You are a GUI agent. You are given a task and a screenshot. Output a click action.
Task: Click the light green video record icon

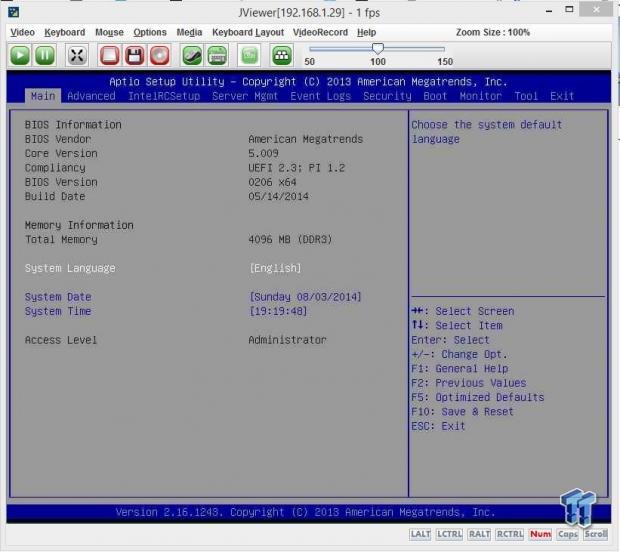pos(249,55)
